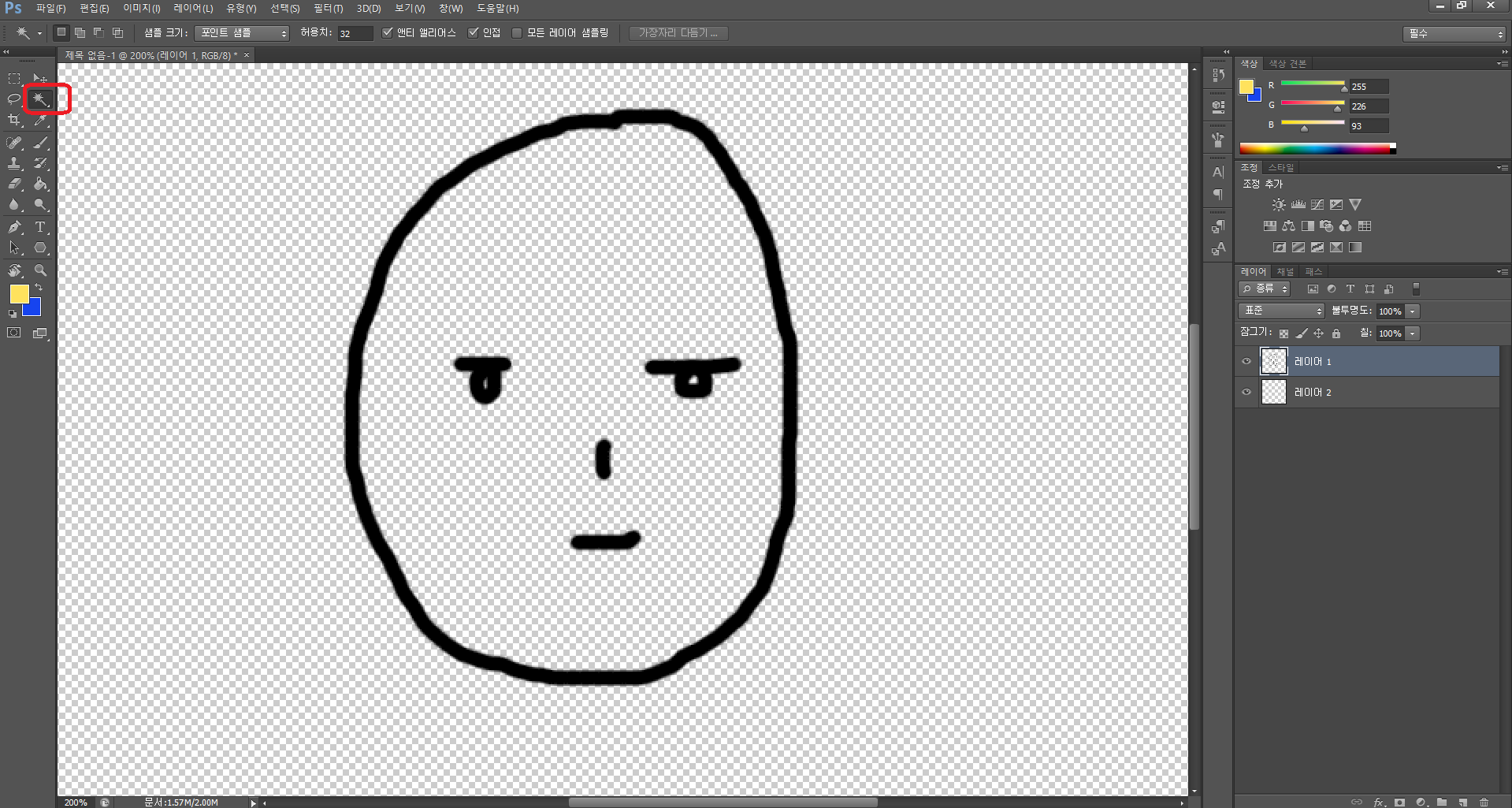
Task: Click Subtract from Selection mode button
Action: pos(98,32)
